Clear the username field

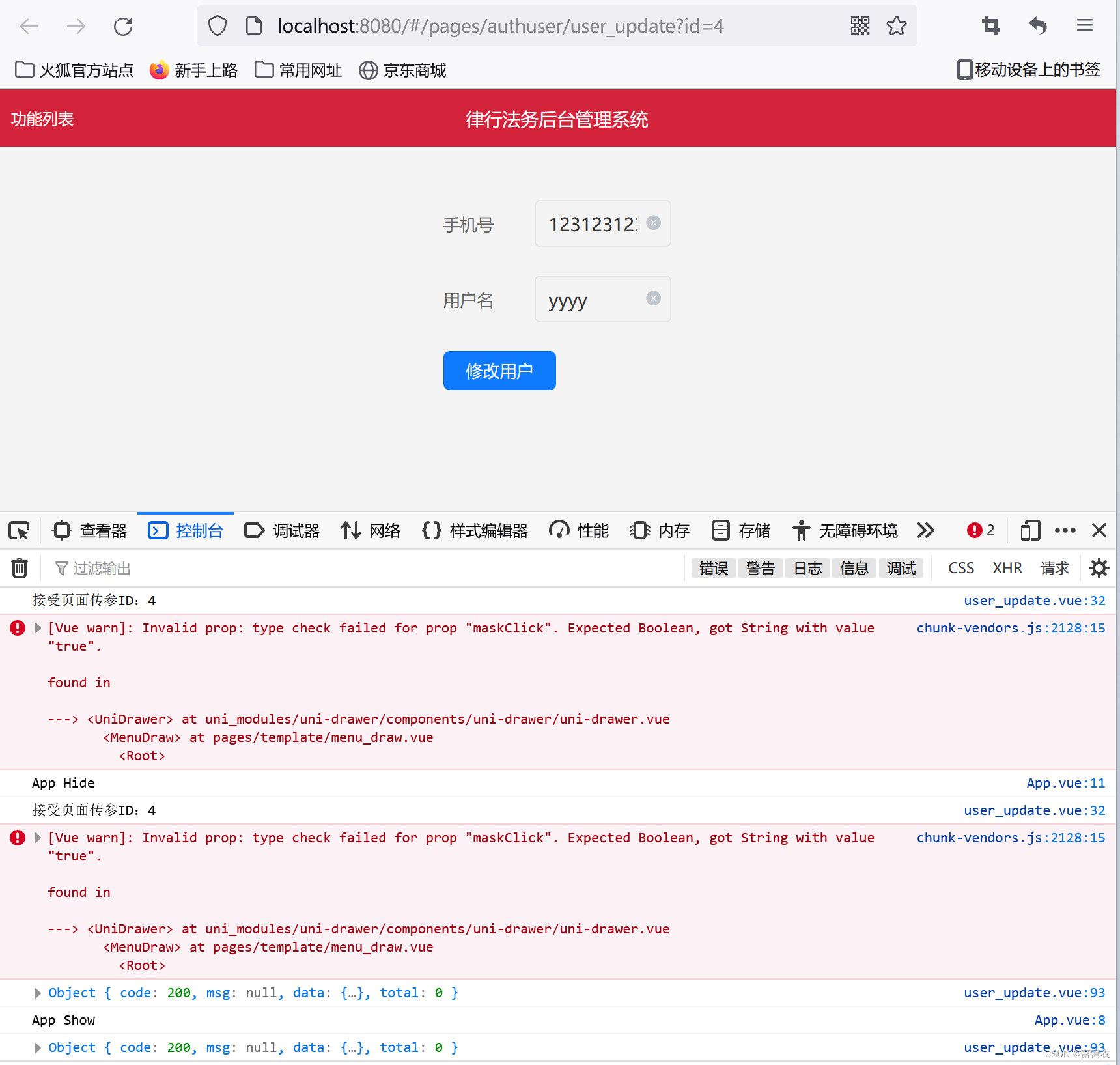(653, 298)
